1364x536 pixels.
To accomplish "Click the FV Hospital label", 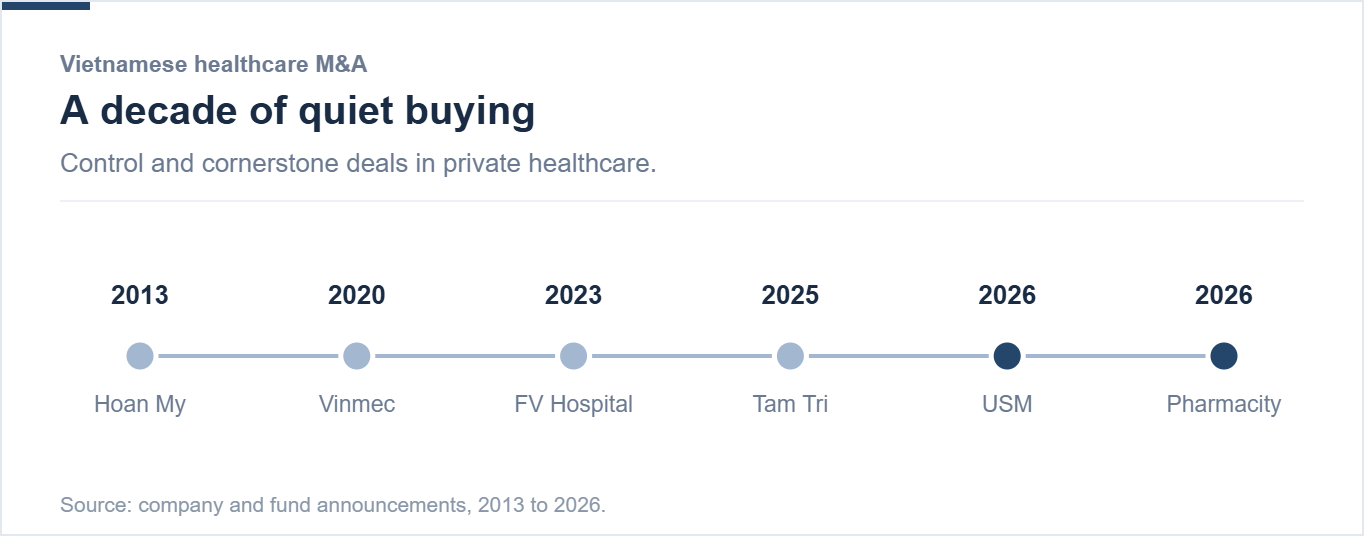I will click(573, 405).
